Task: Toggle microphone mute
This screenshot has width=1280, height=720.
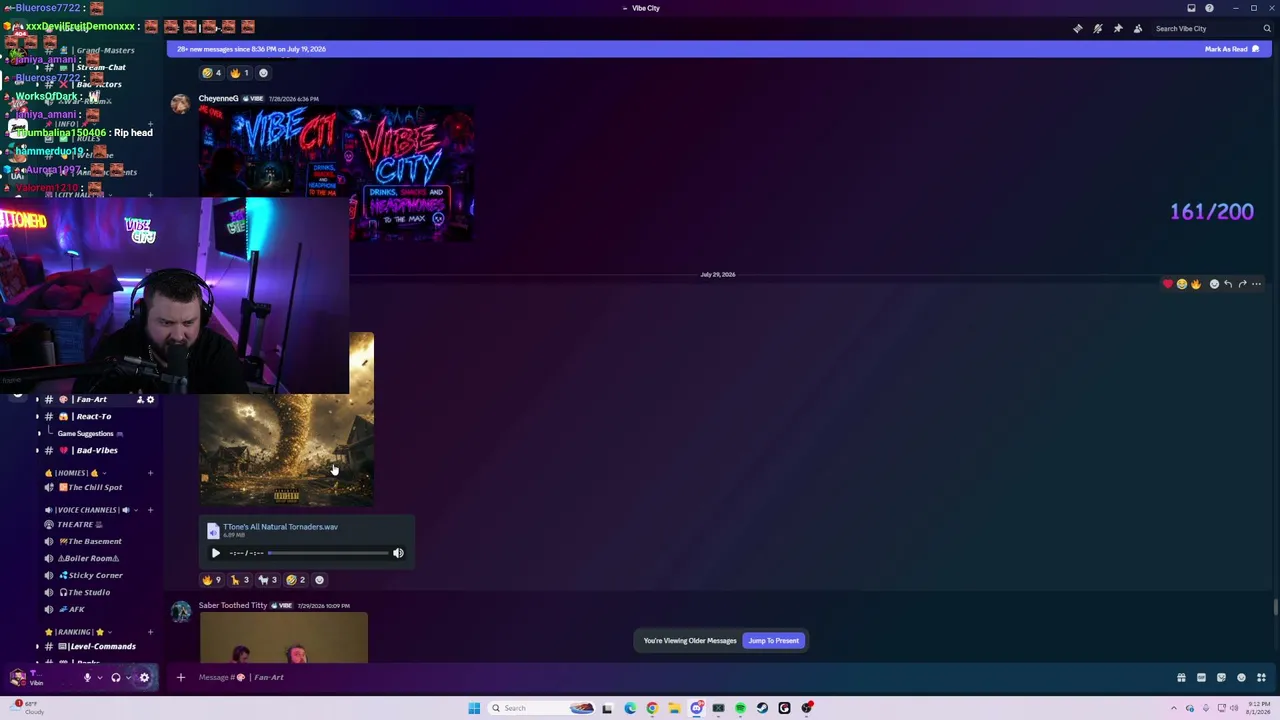Action: click(87, 678)
